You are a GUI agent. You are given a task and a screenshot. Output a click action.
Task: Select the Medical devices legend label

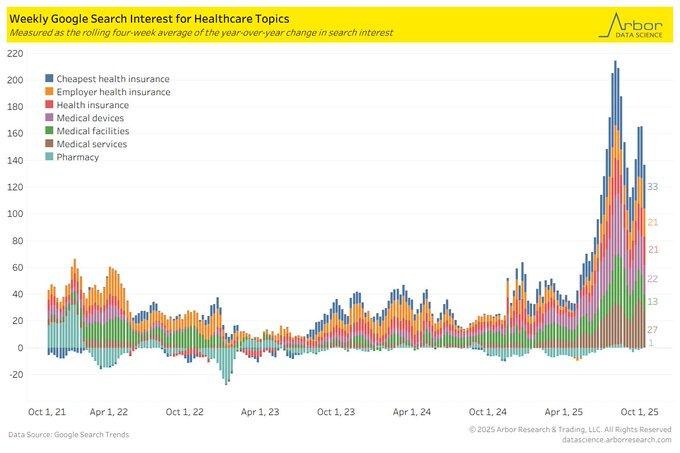pyautogui.click(x=93, y=118)
